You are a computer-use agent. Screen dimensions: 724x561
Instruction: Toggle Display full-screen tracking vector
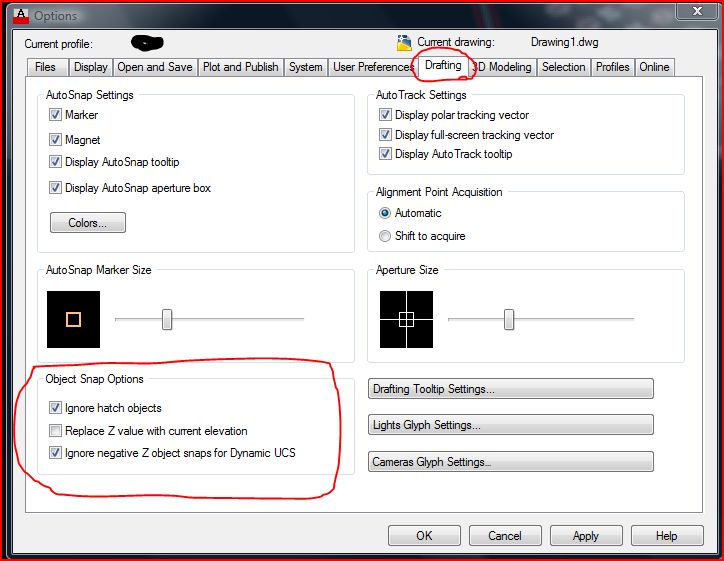[385, 134]
